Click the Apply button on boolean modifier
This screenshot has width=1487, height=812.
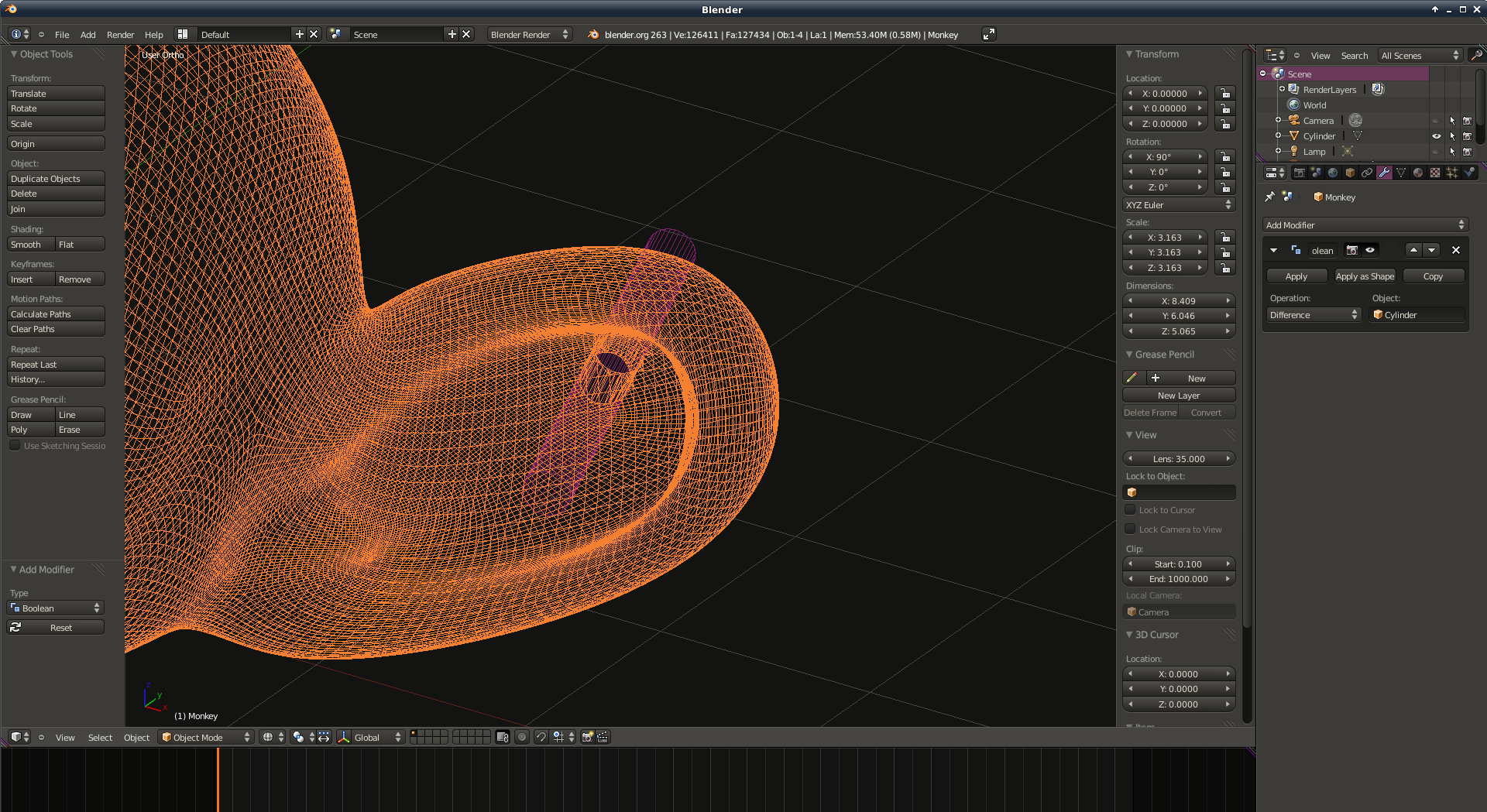[x=1296, y=276]
